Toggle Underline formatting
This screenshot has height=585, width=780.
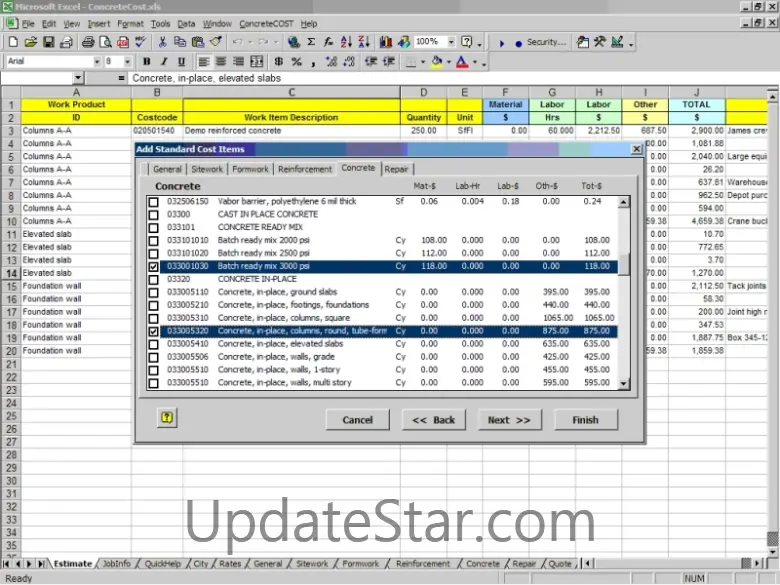182,62
